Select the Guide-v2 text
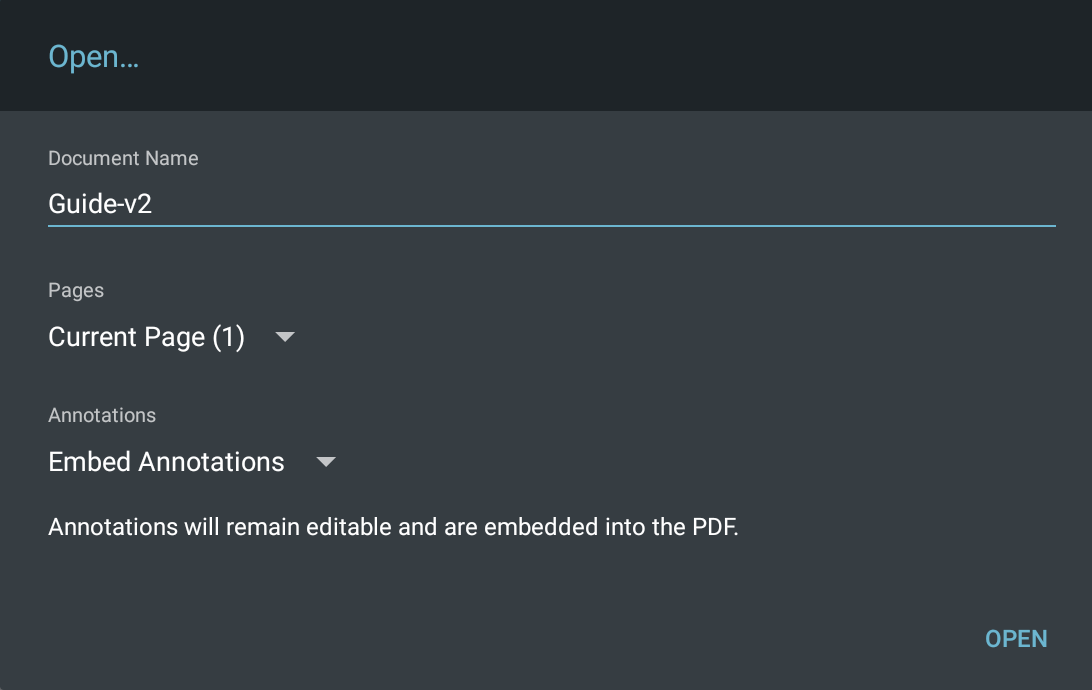 tap(100, 204)
